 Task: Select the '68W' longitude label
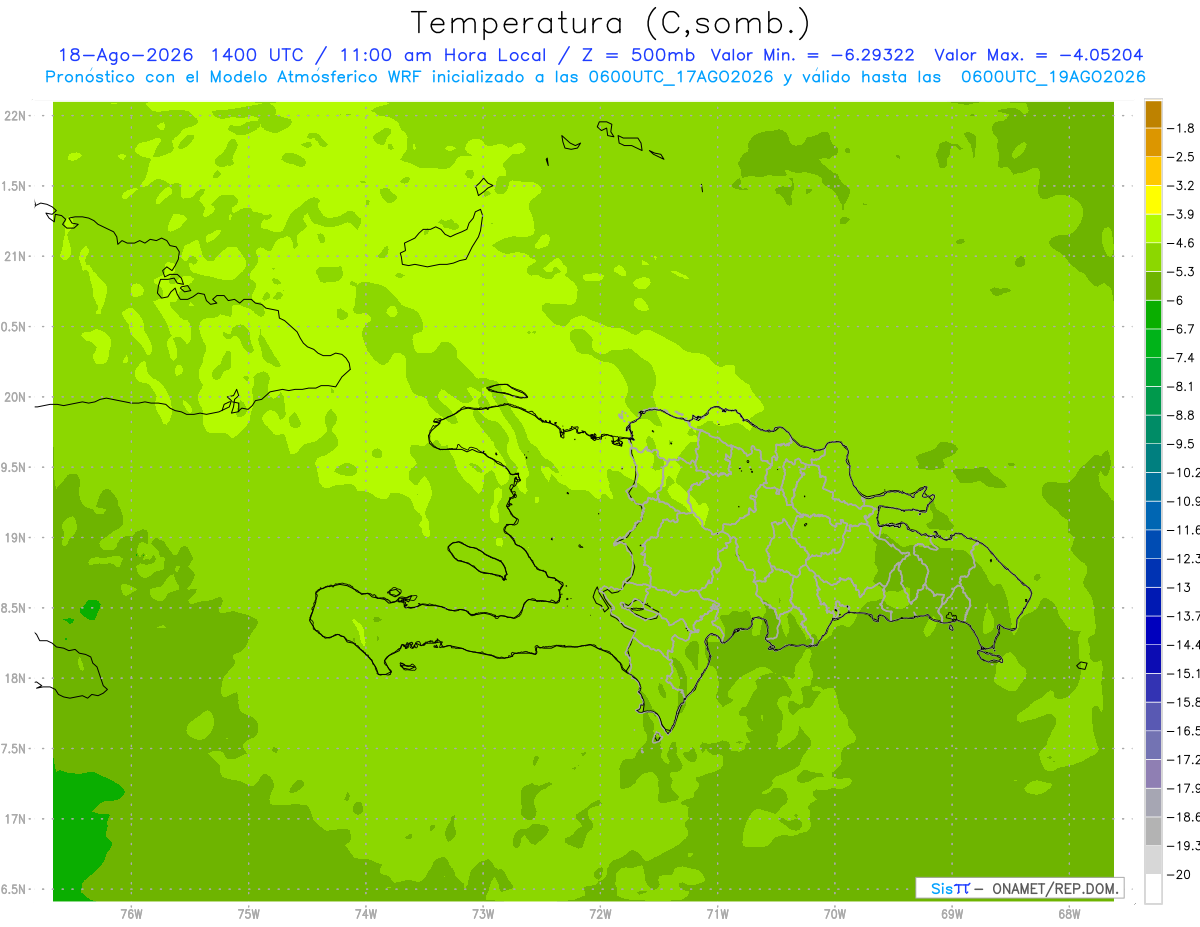pyautogui.click(x=1069, y=913)
